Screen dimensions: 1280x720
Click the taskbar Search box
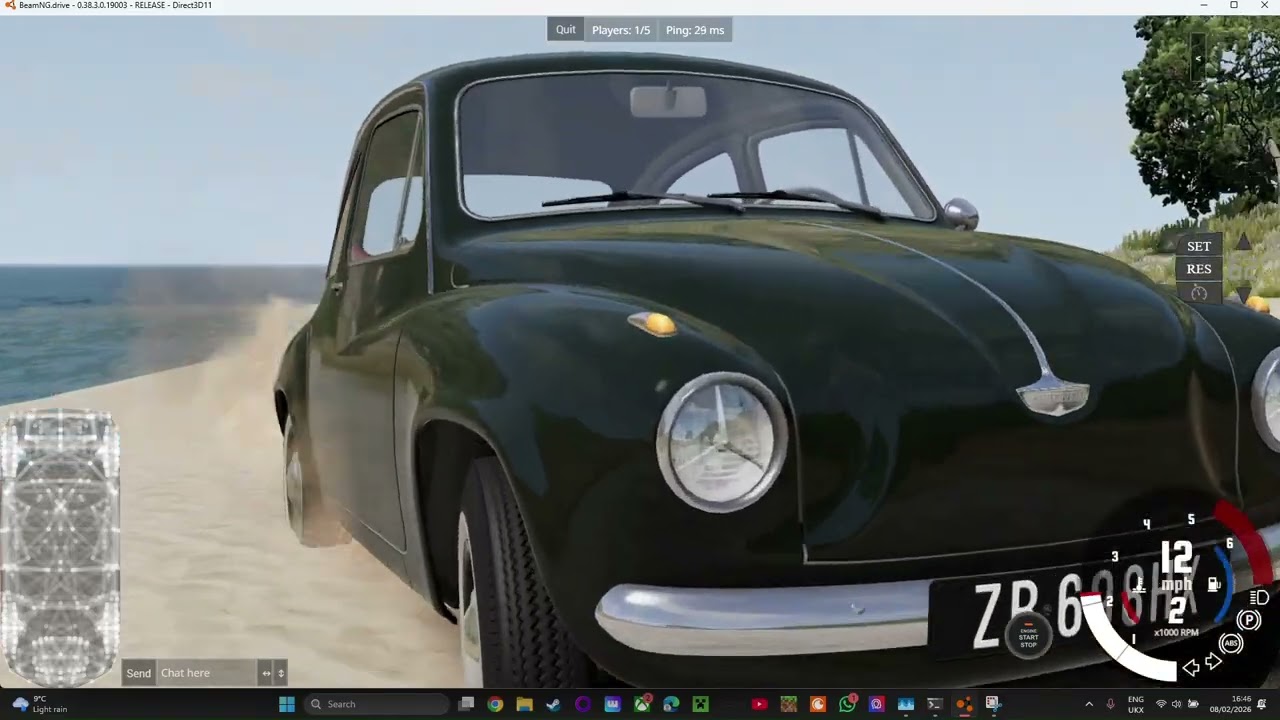point(376,704)
